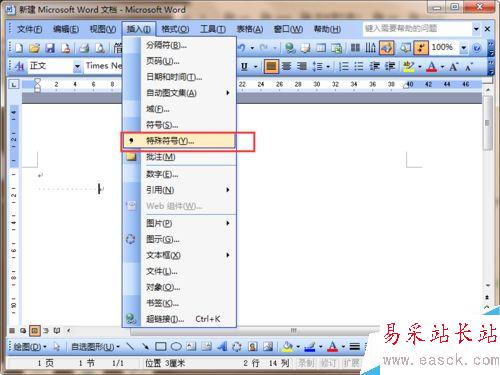Create a new blank document
This screenshot has height=375, width=500.
tap(19, 48)
